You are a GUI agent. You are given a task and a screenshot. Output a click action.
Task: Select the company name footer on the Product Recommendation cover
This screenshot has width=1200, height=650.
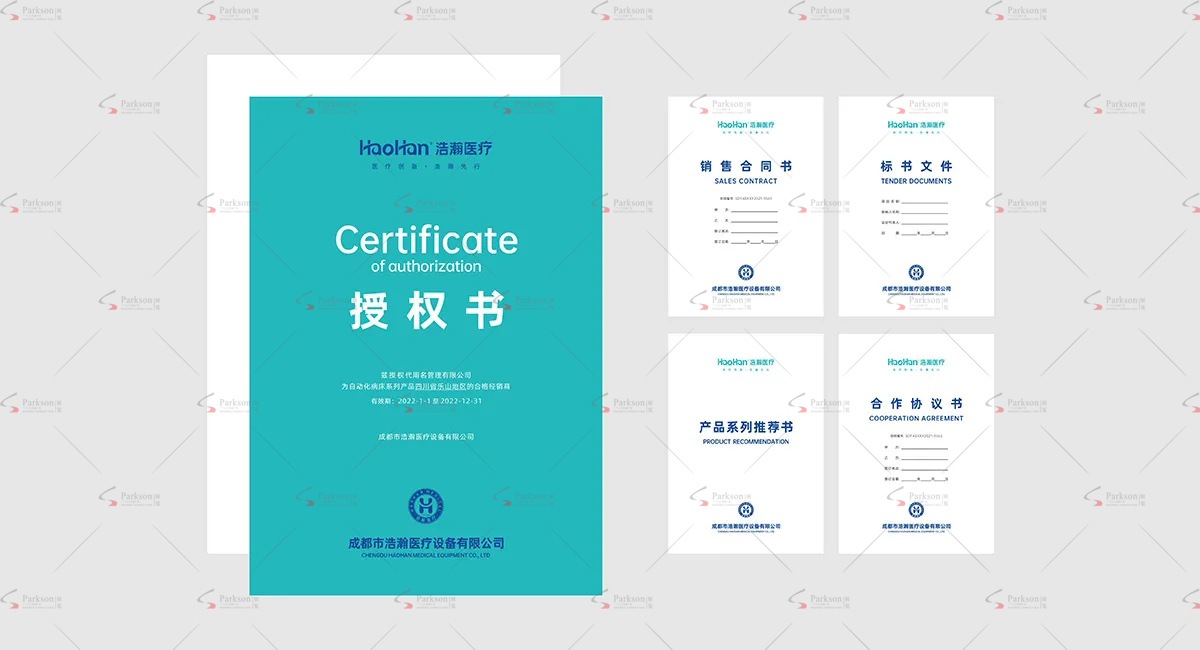pos(746,527)
